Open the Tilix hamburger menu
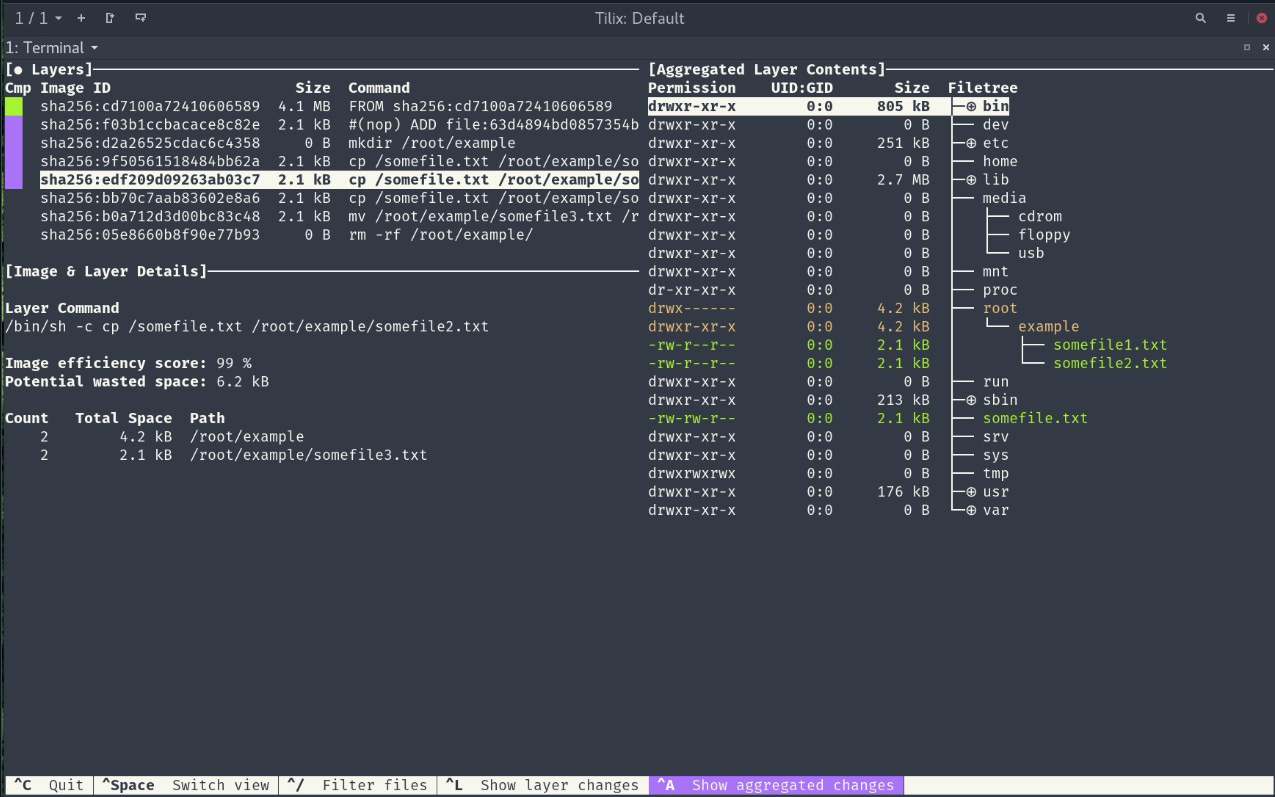 pyautogui.click(x=1231, y=18)
